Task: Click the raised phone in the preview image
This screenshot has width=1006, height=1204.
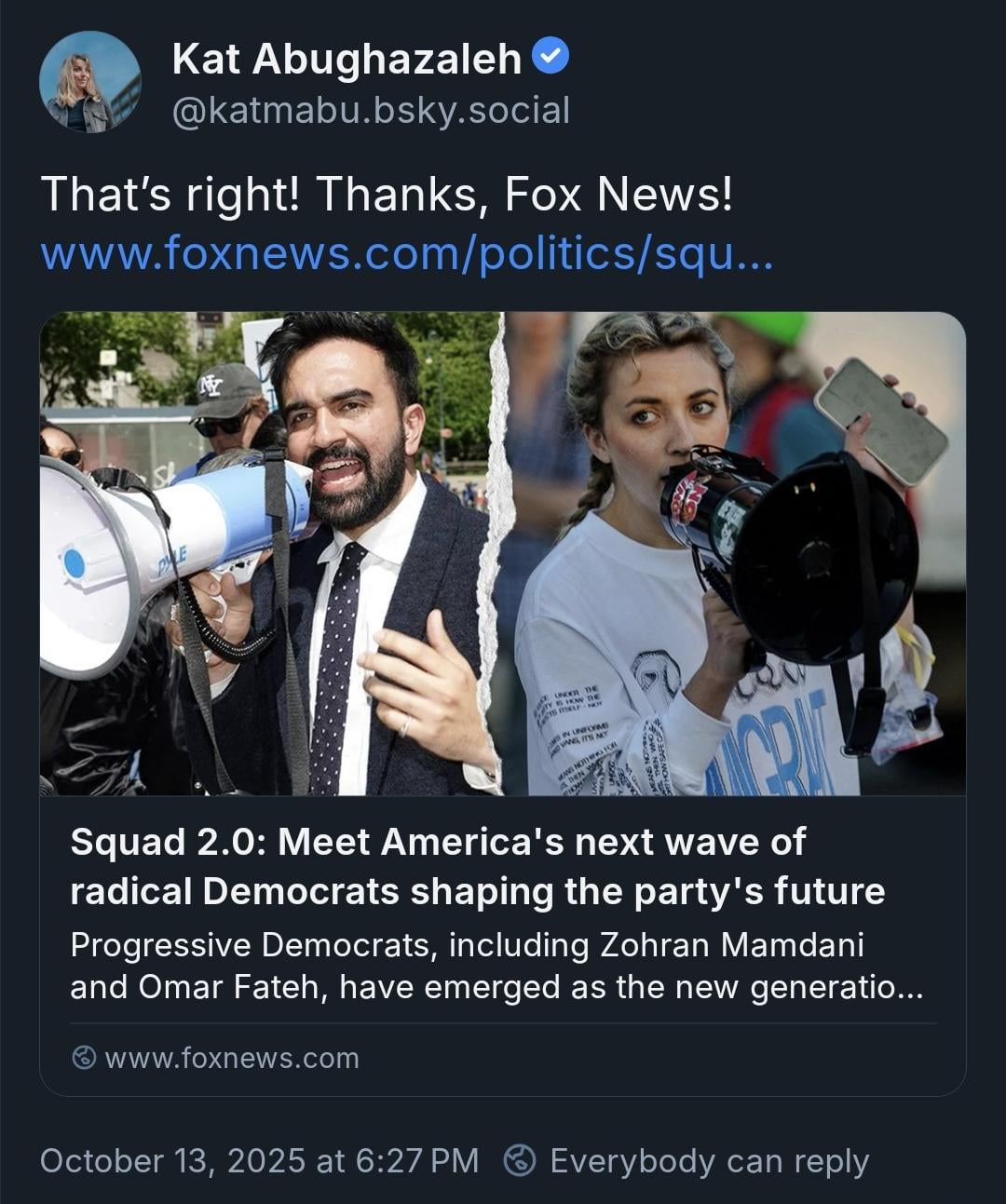Action: tap(880, 419)
